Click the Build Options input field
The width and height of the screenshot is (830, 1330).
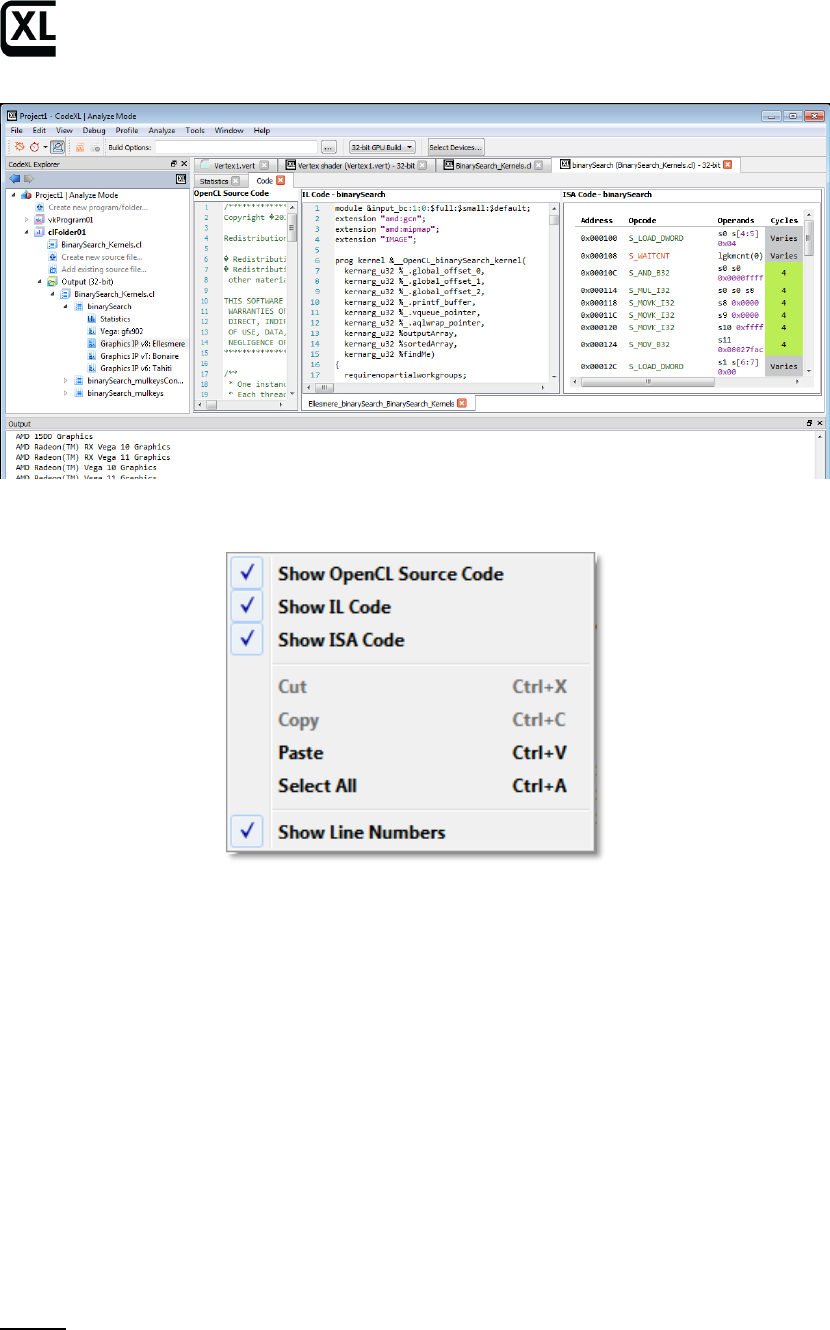tap(236, 147)
